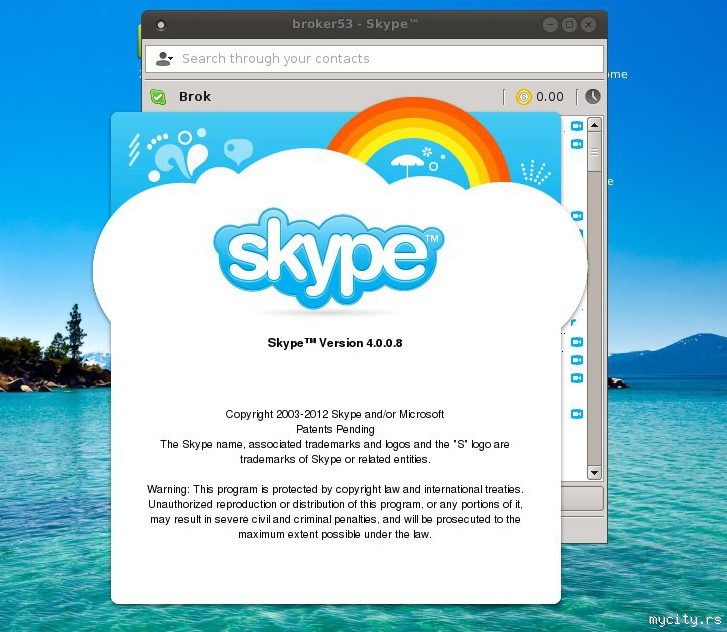727x632 pixels.
Task: Click the topmost video camera icon in contacts
Action: click(577, 126)
